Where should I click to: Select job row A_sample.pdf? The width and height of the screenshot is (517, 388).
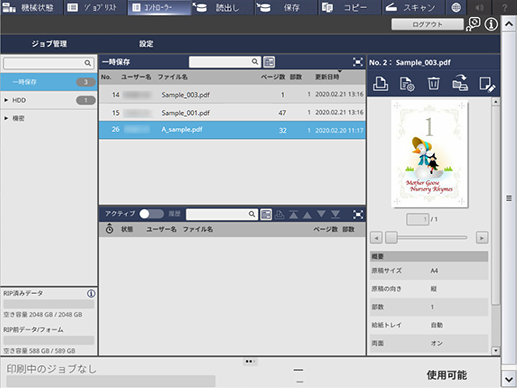[232, 130]
